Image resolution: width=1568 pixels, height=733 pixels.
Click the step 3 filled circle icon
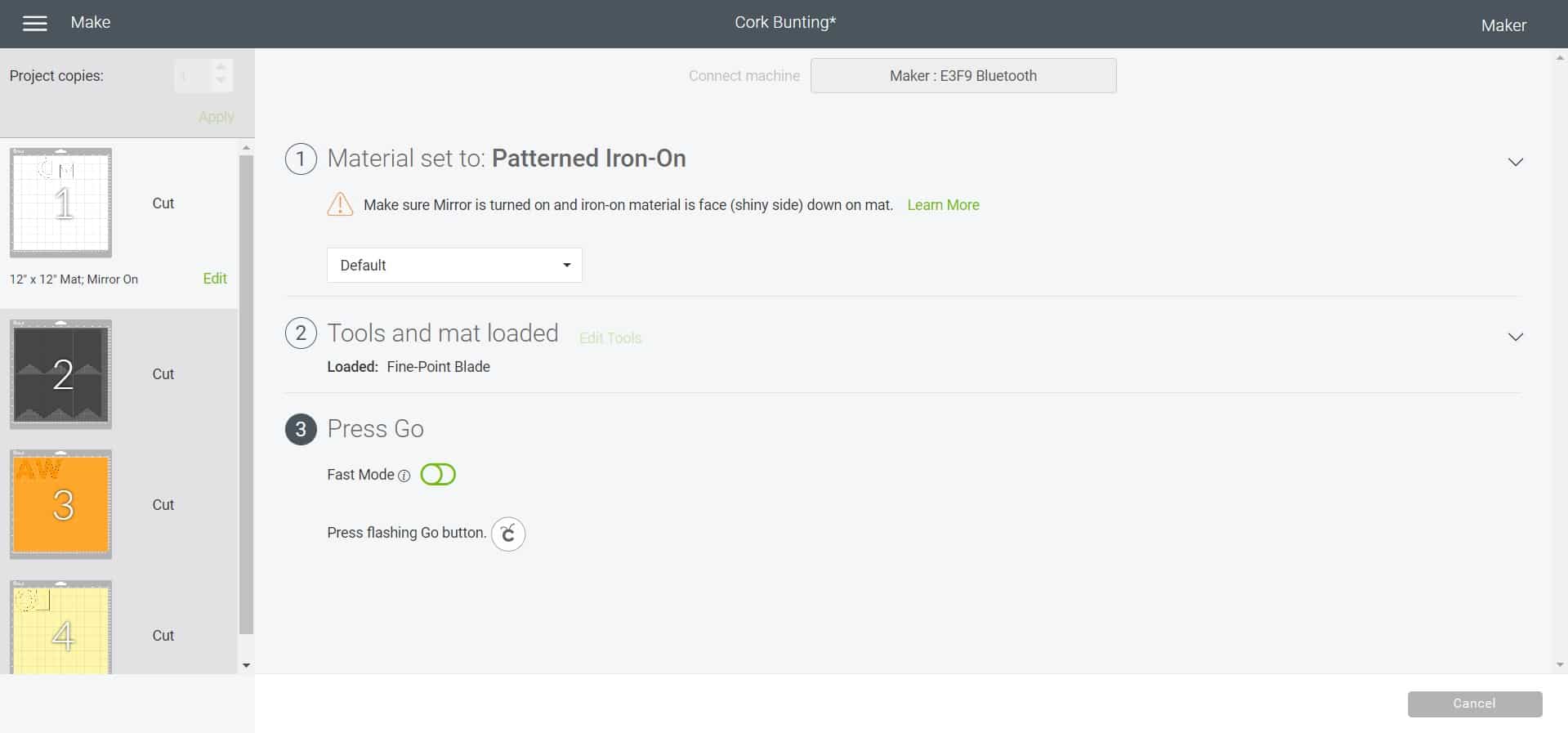[301, 429]
